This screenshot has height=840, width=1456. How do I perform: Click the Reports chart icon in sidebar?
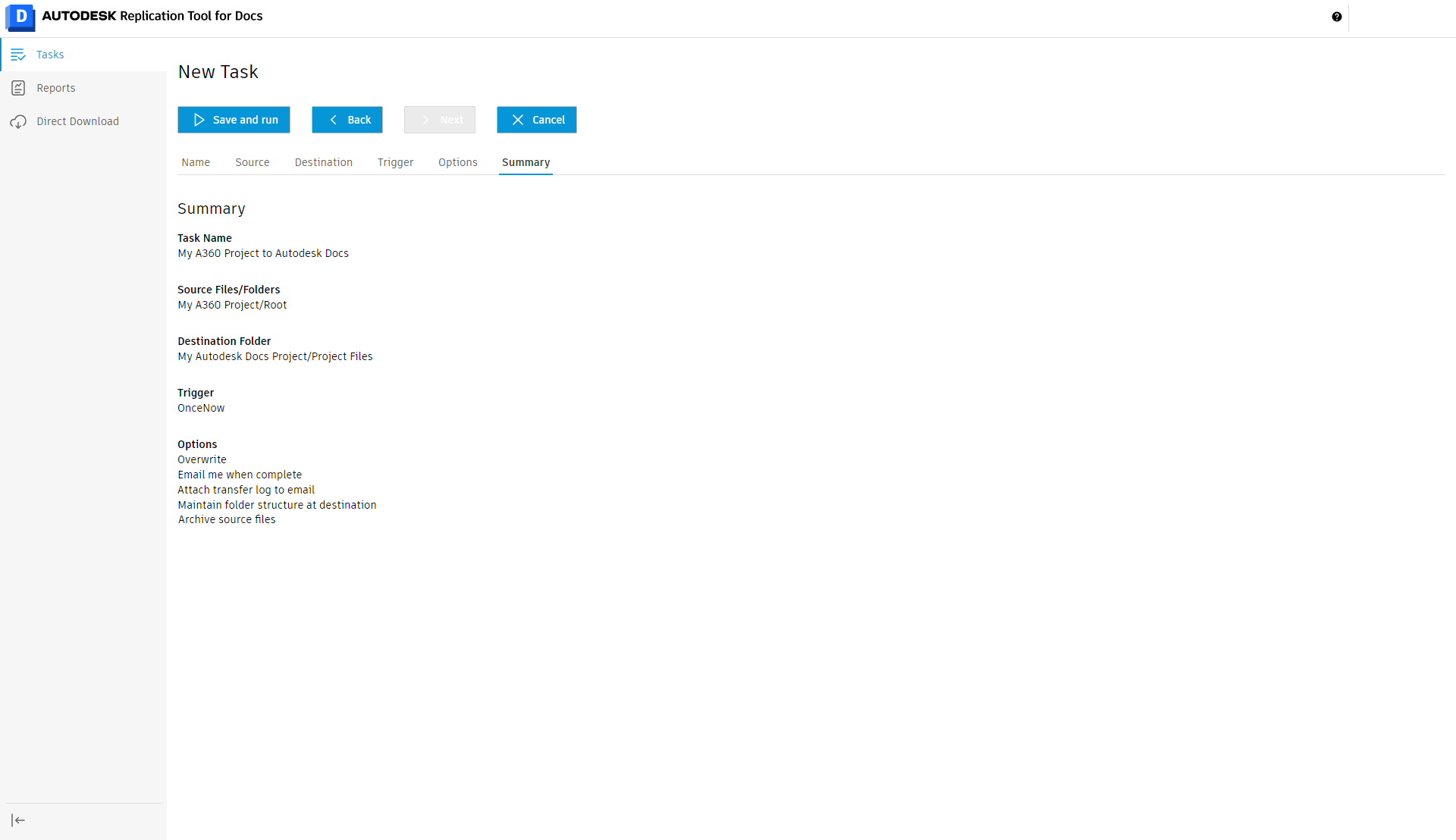[x=18, y=88]
